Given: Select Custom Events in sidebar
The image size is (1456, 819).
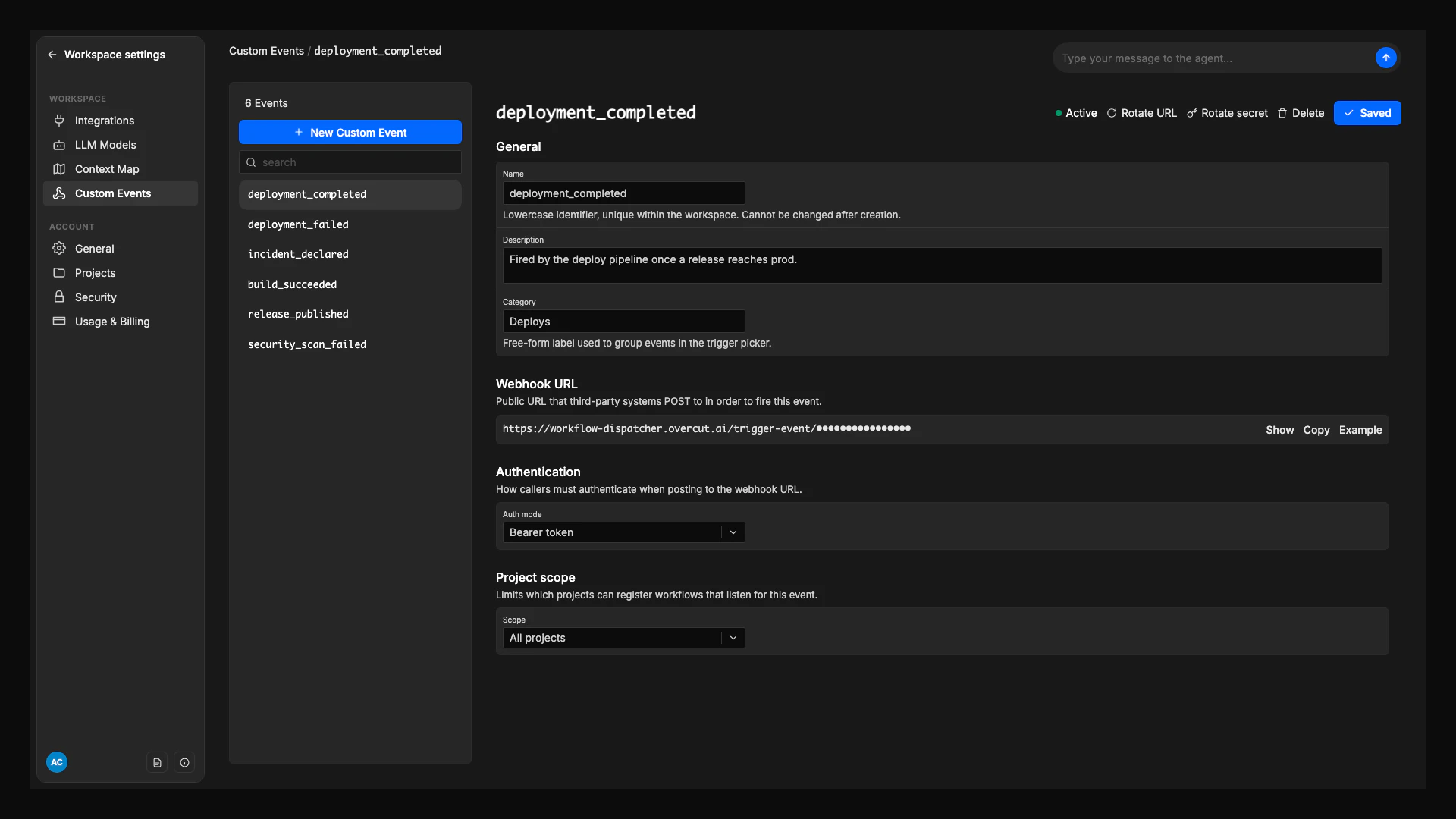Looking at the screenshot, I should pos(121,193).
